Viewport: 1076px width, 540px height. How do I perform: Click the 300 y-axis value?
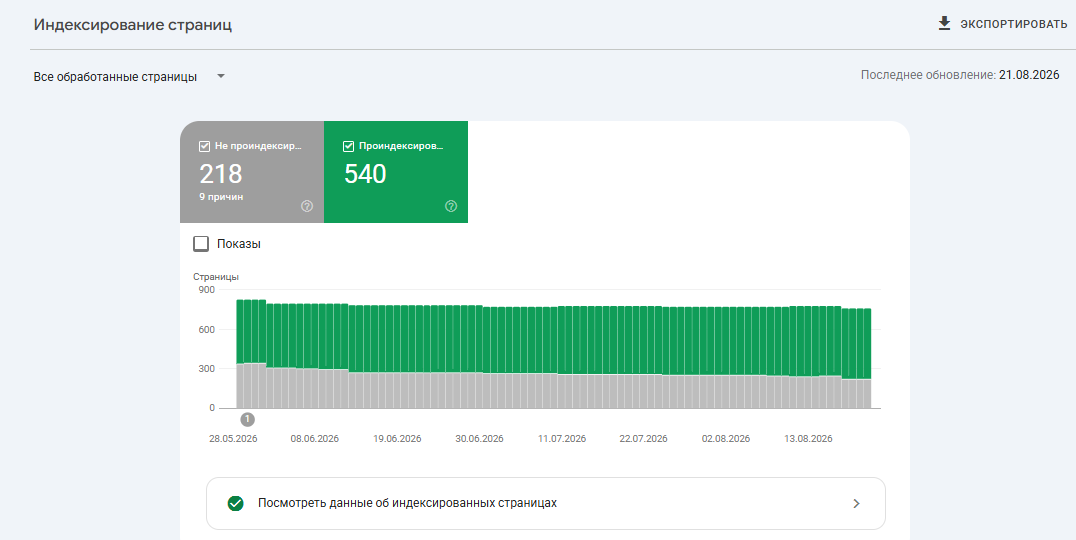point(207,369)
